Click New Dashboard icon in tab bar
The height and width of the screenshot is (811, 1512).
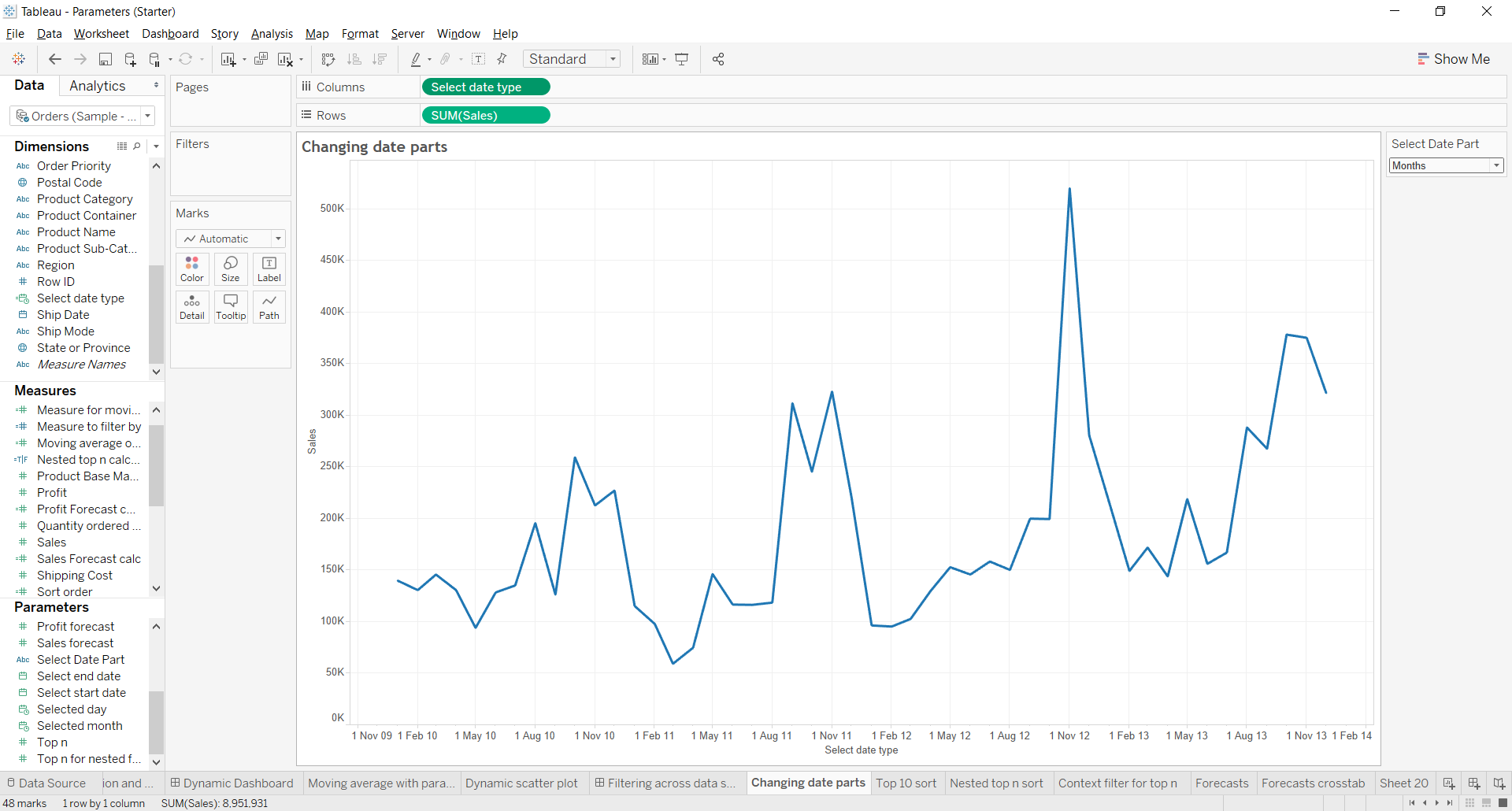tap(1473, 783)
